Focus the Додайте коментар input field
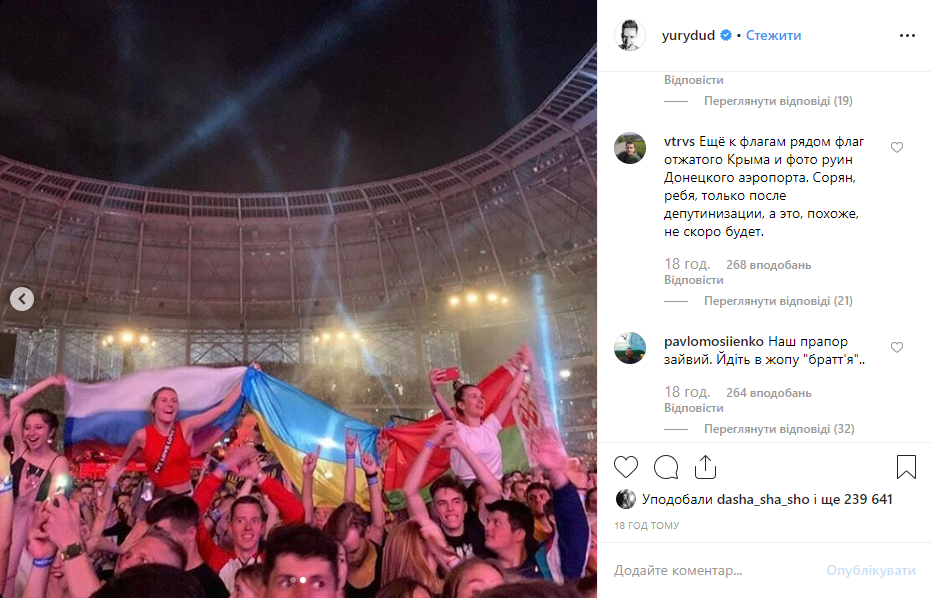The image size is (931, 598). [x=712, y=571]
